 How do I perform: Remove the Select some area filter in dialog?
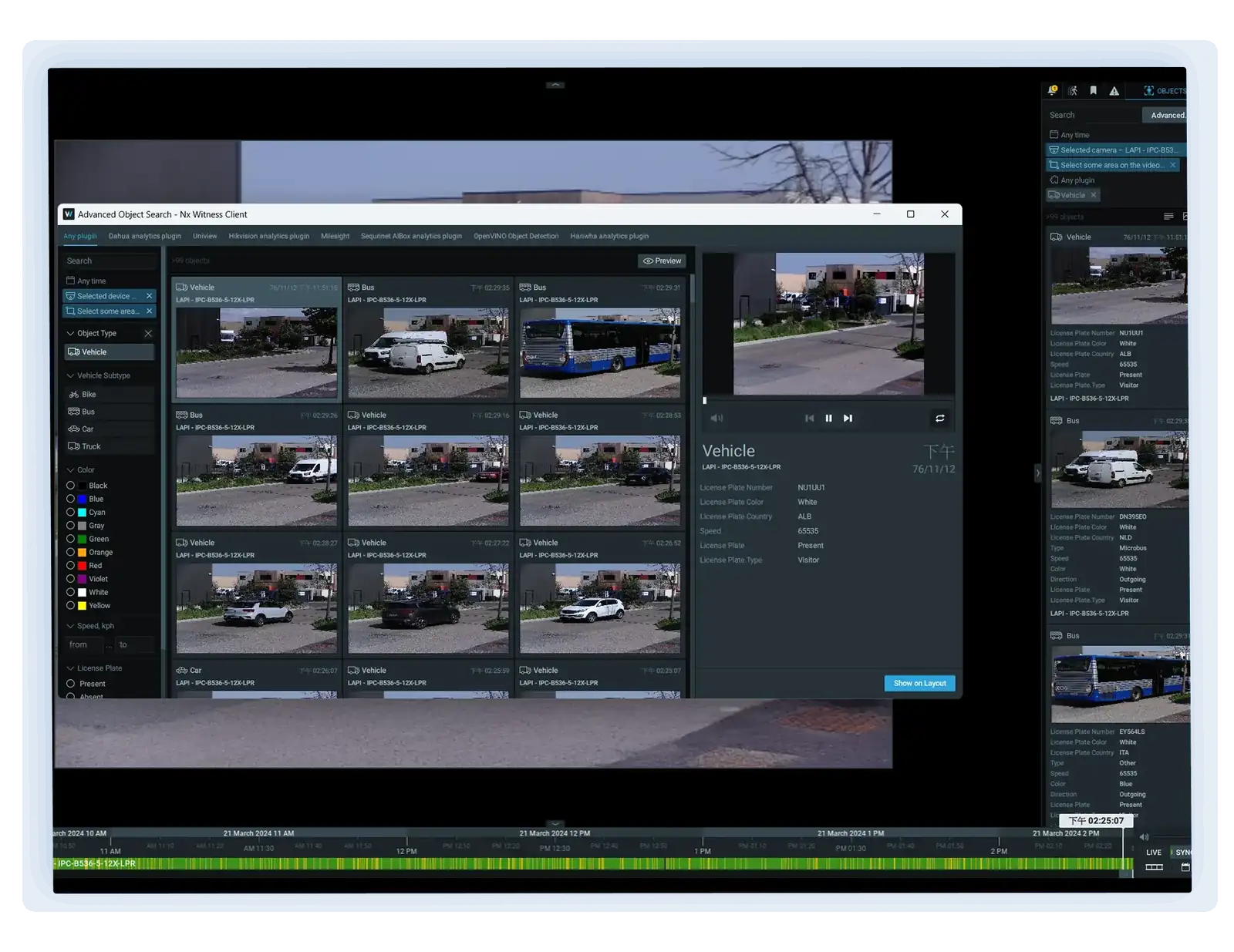click(x=149, y=311)
